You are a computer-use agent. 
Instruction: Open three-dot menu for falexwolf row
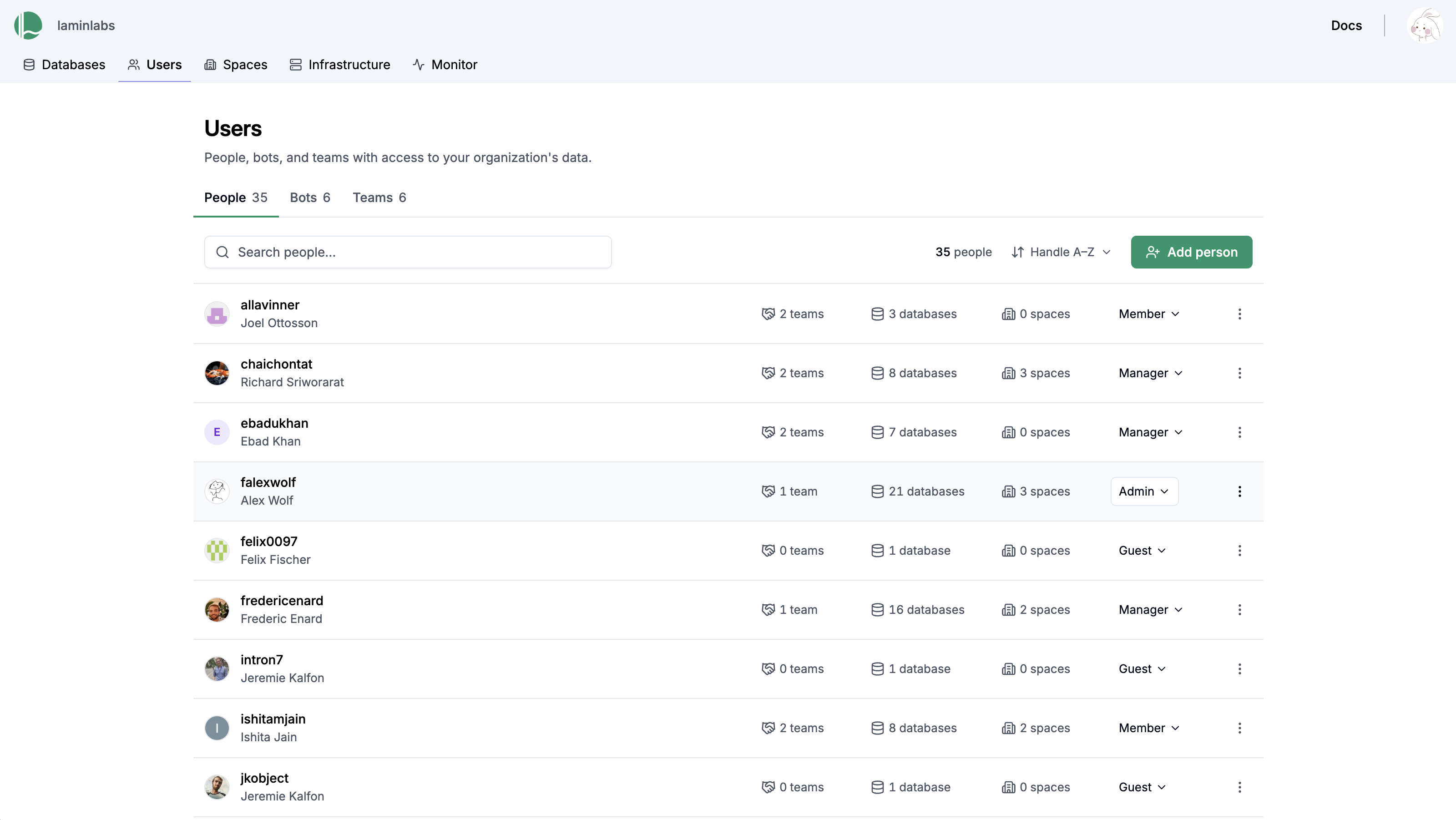click(1239, 491)
